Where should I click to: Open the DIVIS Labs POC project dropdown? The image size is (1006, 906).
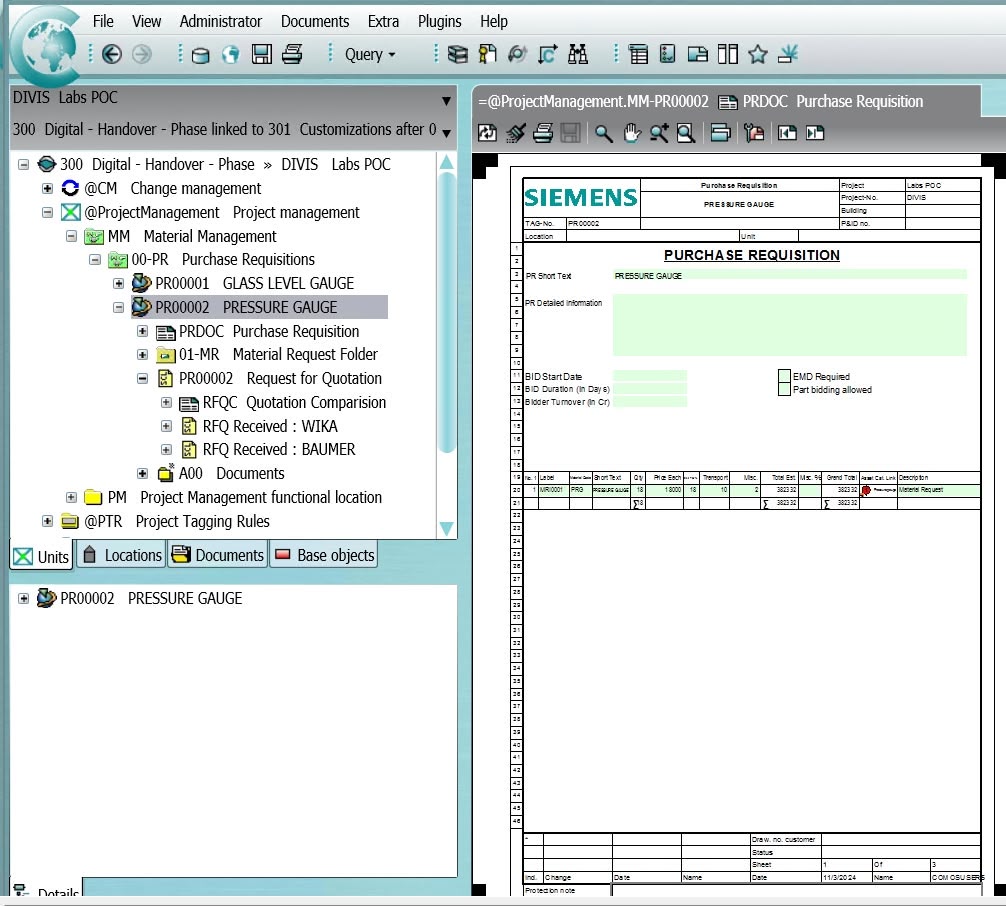point(446,100)
